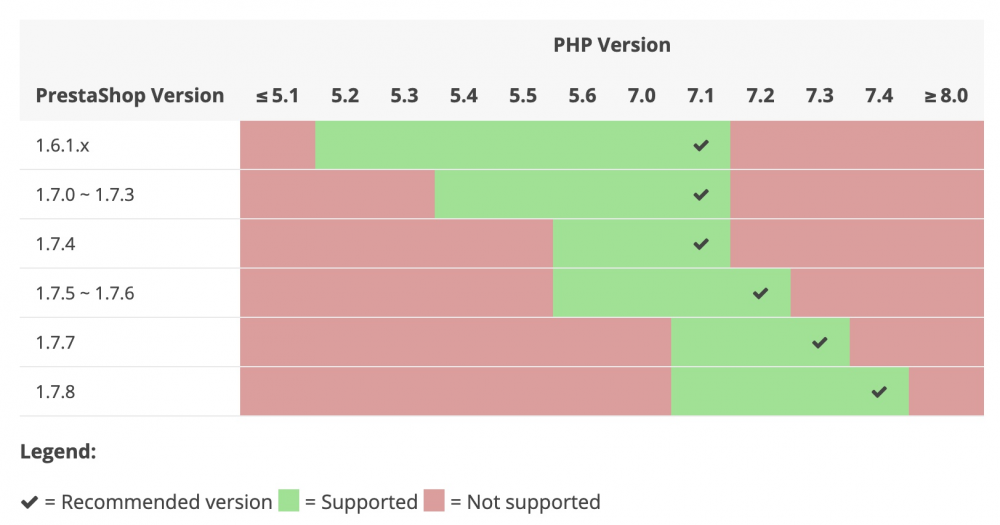The height and width of the screenshot is (525, 1000).
Task: Click the ≤ 5.1 column header
Action: coord(277,96)
